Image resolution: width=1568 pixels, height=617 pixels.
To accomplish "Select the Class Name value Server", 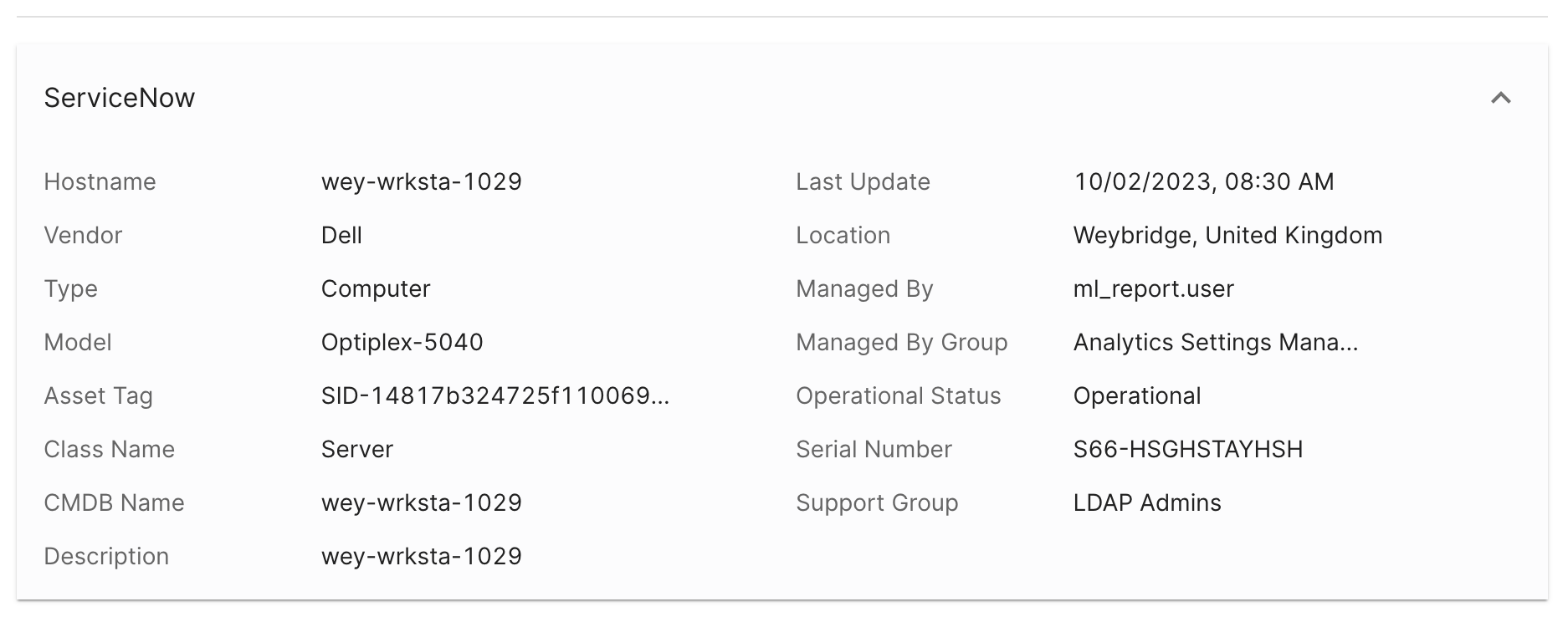I will [356, 450].
